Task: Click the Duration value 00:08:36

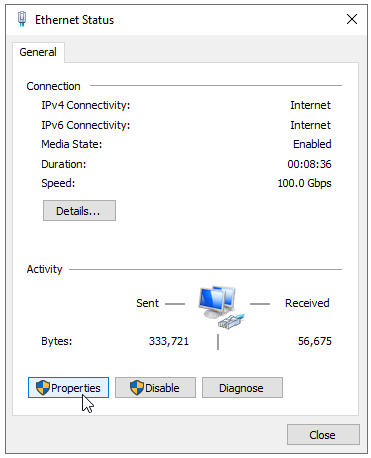Action: 309,164
